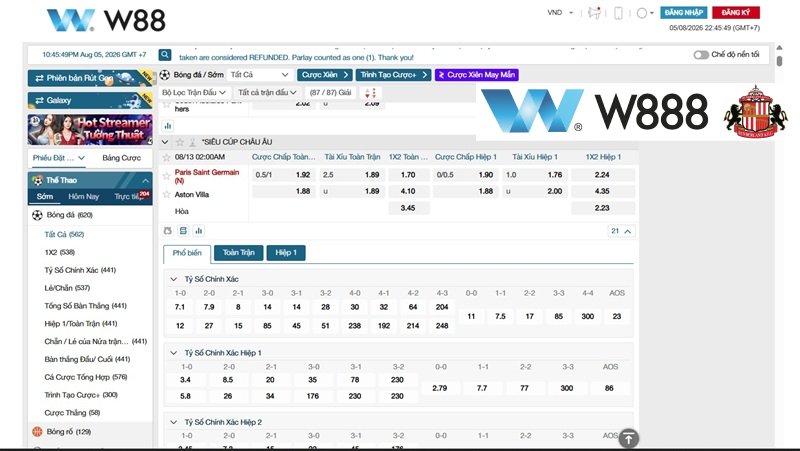Select 1X2 (538) in sidebar
Viewport: 800px width, 451px height.
[x=60, y=253]
